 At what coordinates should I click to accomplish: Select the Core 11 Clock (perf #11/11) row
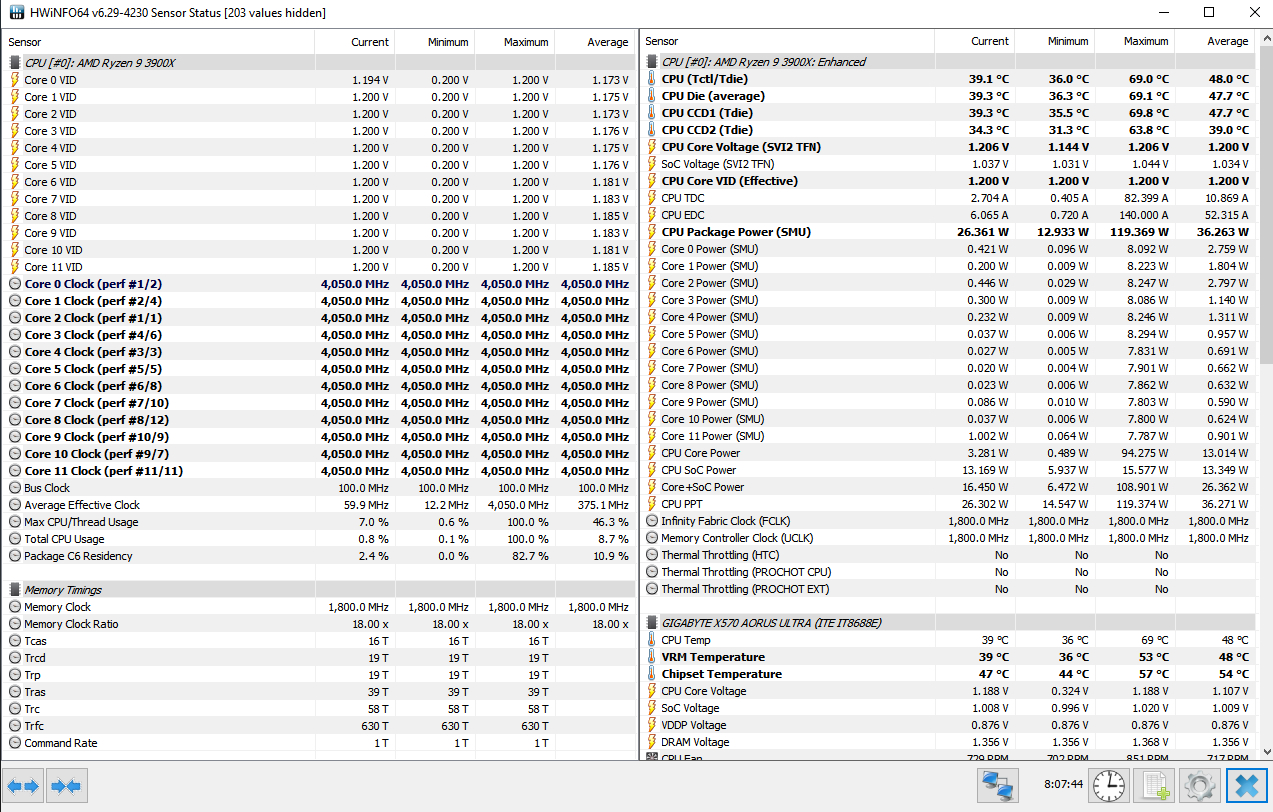click(x=319, y=471)
